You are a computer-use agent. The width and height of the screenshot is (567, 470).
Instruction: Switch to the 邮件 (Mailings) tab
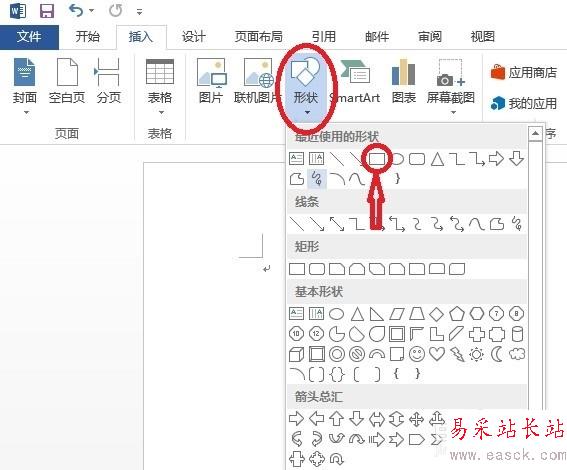coord(377,37)
